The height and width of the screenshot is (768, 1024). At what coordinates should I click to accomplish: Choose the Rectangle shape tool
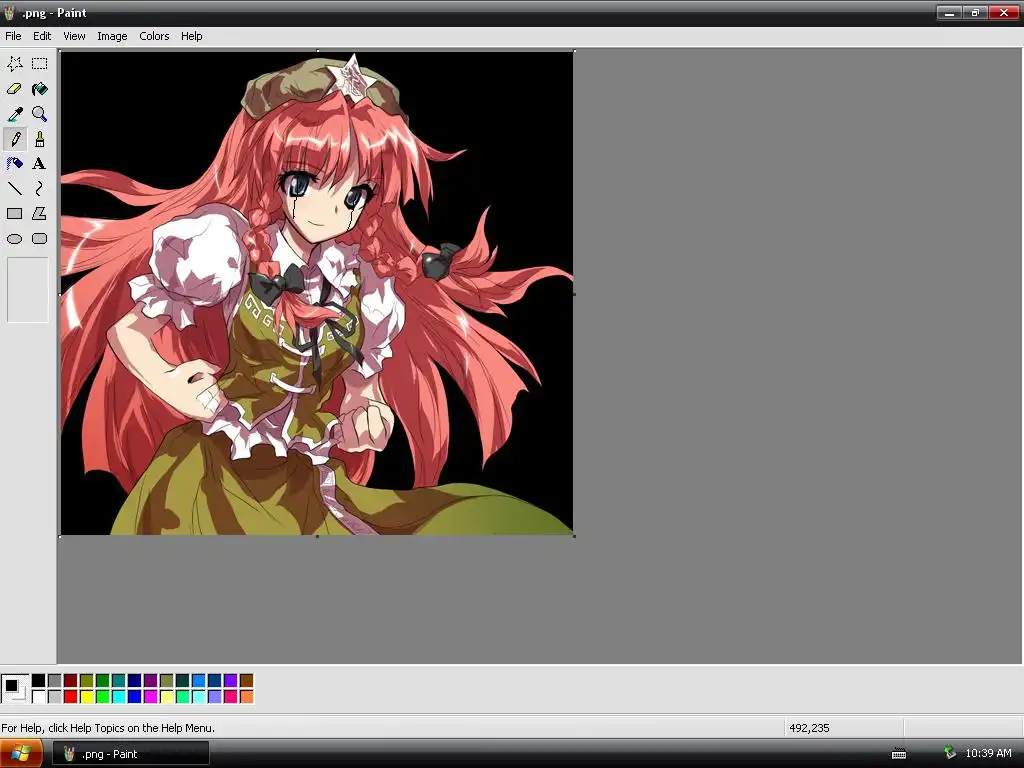(x=14, y=214)
